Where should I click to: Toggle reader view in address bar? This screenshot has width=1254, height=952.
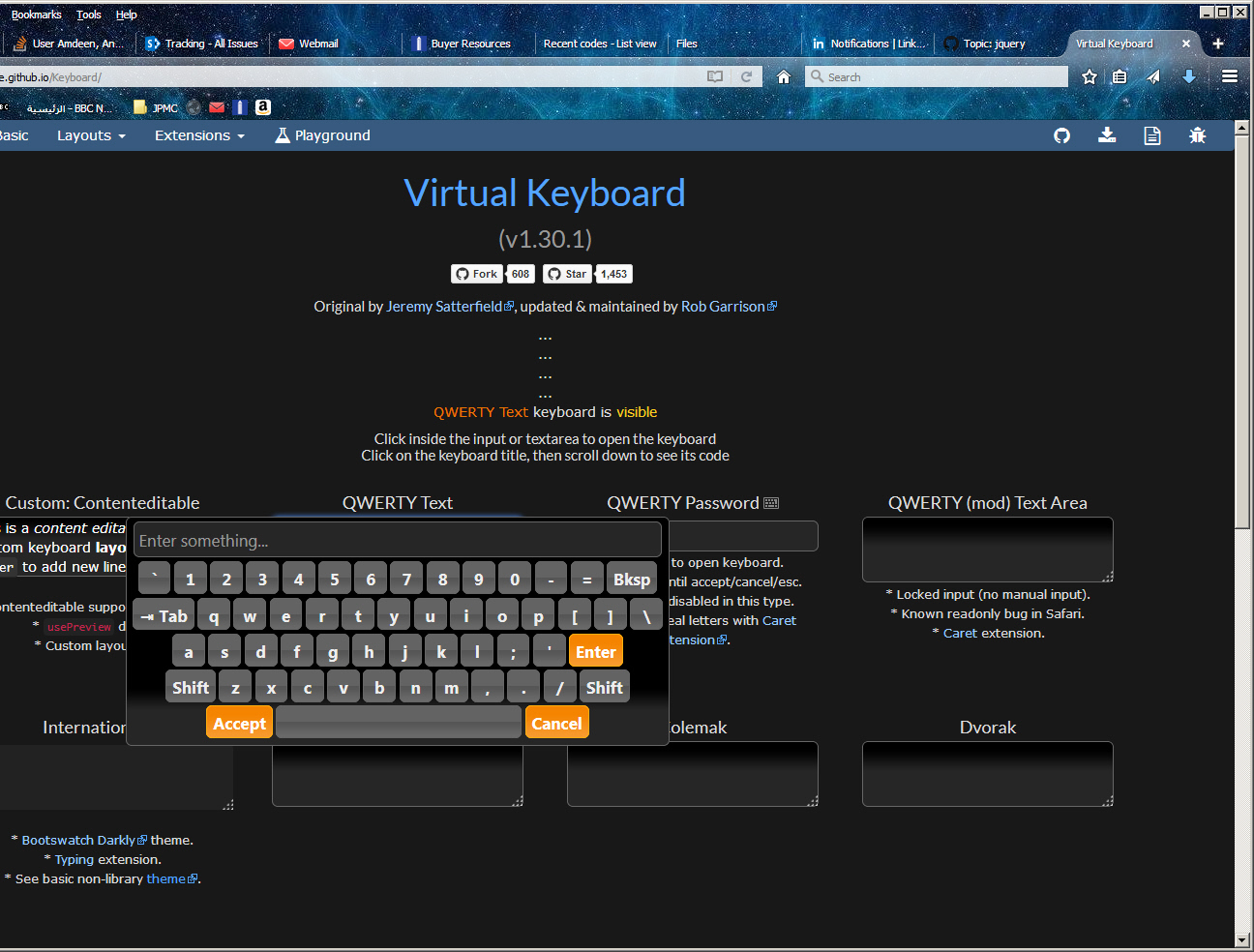point(715,77)
